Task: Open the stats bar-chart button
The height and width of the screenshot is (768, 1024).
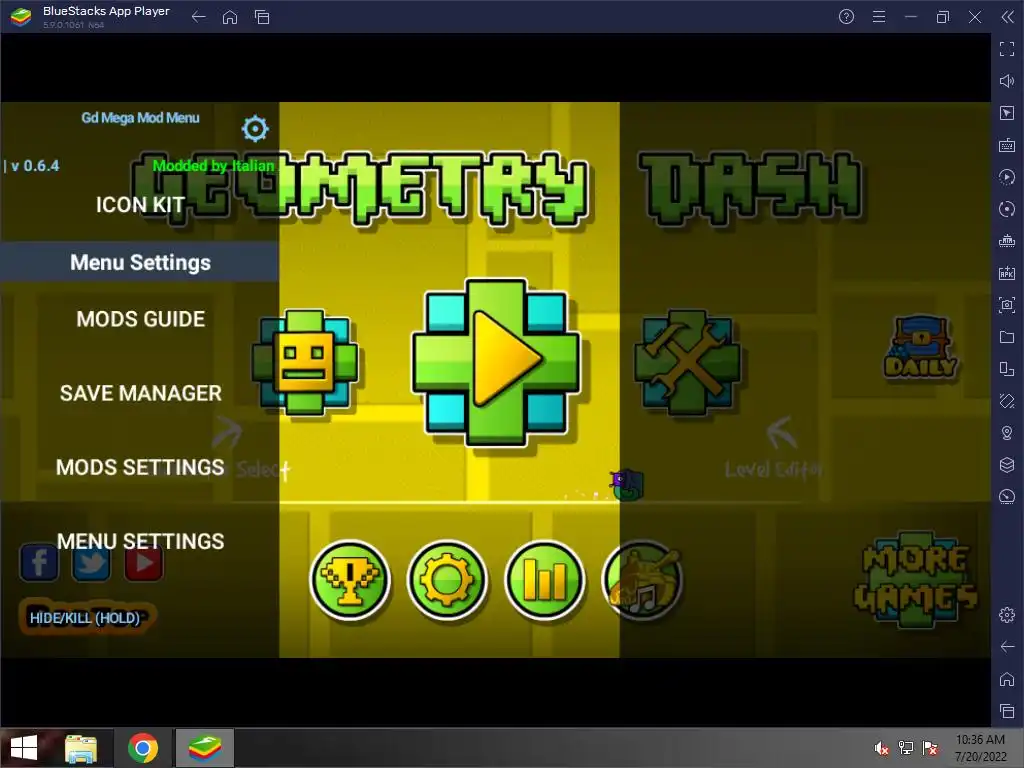Action: click(x=545, y=580)
